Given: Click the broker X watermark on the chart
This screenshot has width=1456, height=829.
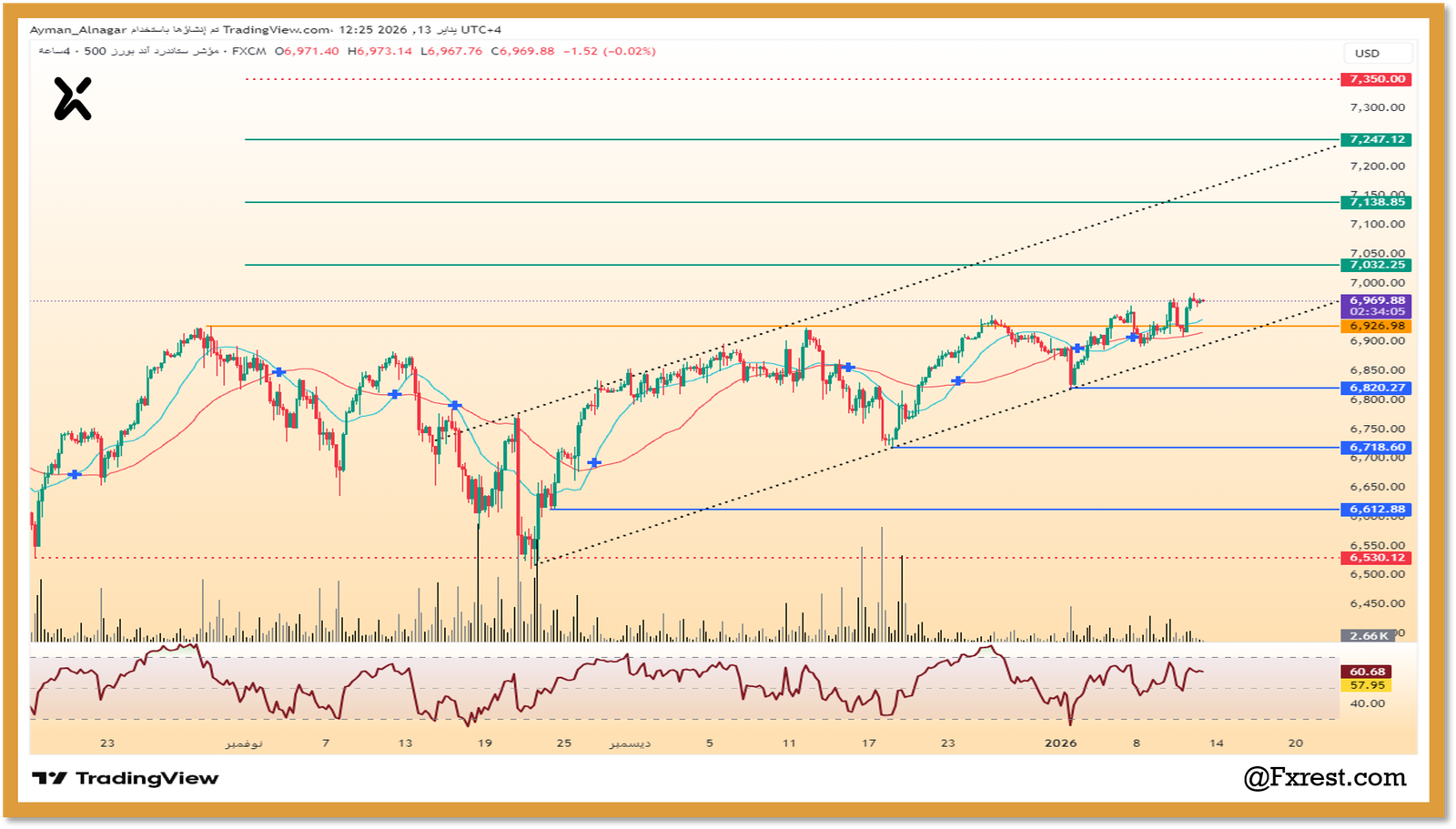Looking at the screenshot, I should pos(73,98).
